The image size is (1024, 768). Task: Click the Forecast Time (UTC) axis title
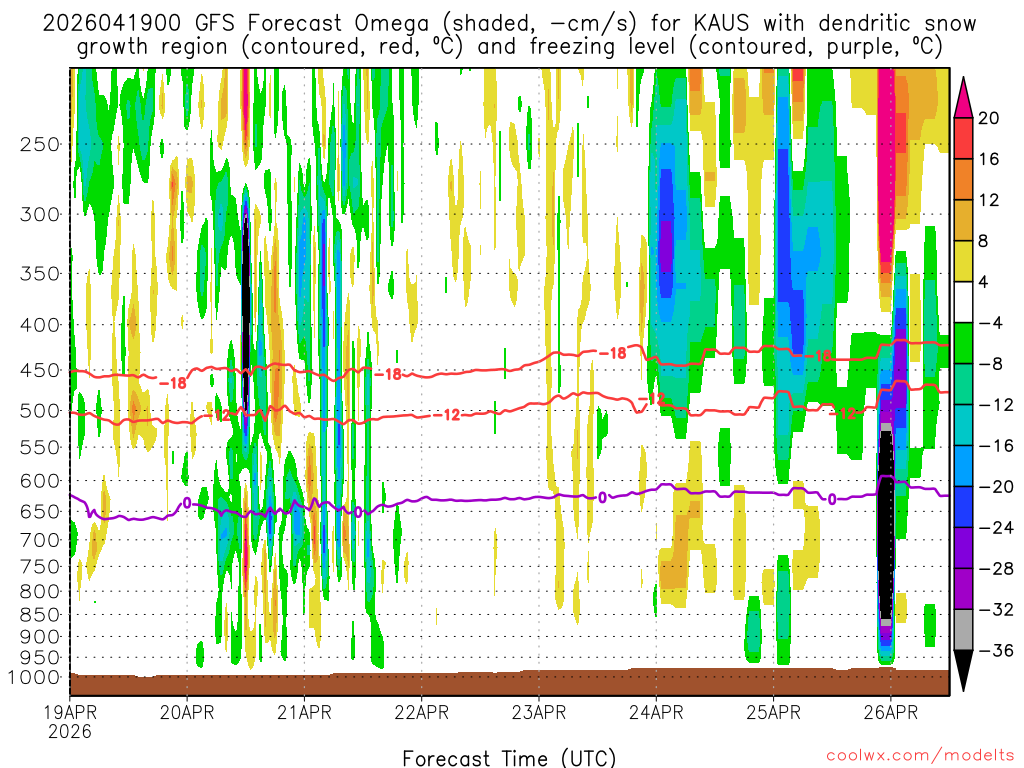coord(509,758)
